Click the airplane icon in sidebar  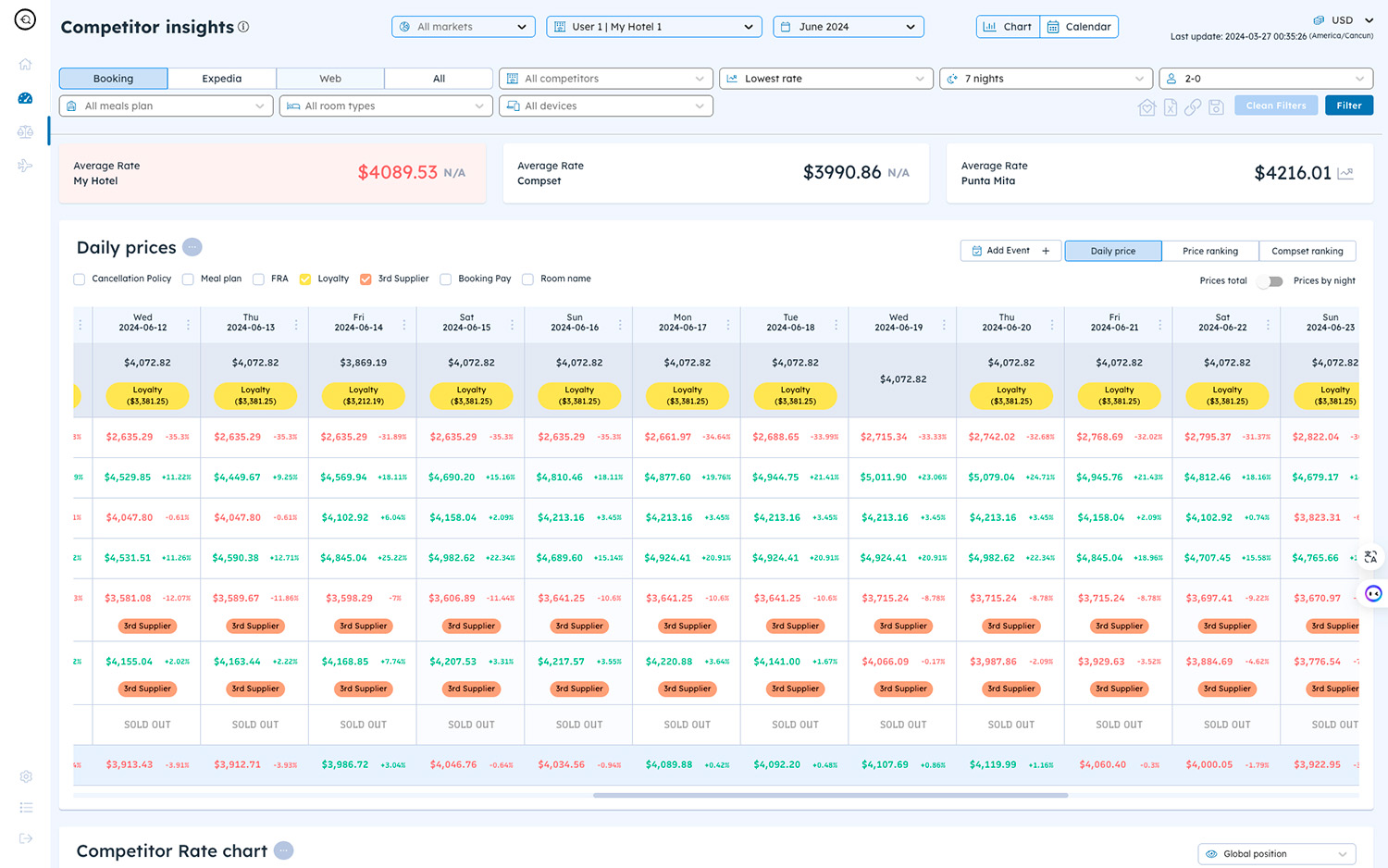tap(25, 166)
